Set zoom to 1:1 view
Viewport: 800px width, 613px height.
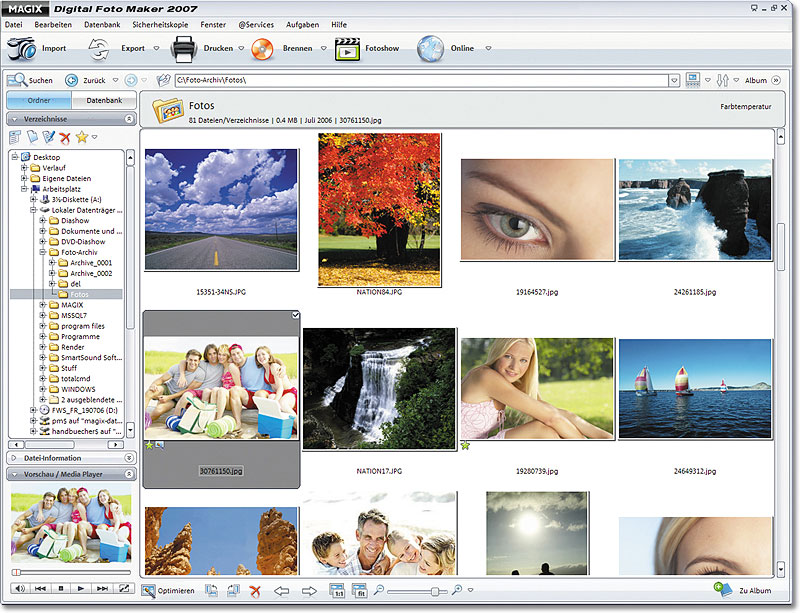tap(337, 591)
